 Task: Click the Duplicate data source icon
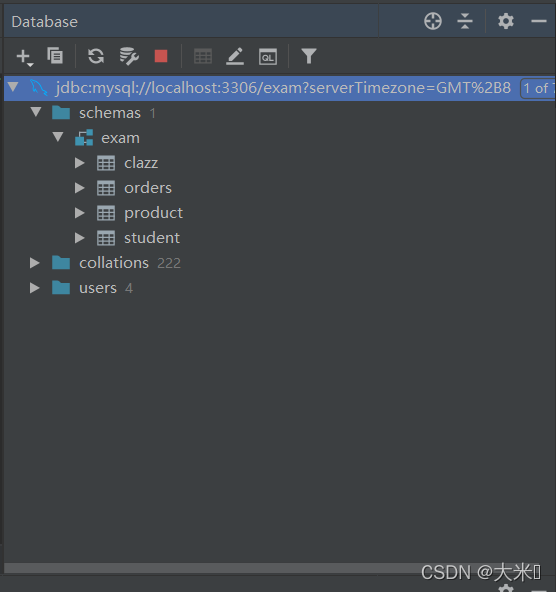(55, 56)
